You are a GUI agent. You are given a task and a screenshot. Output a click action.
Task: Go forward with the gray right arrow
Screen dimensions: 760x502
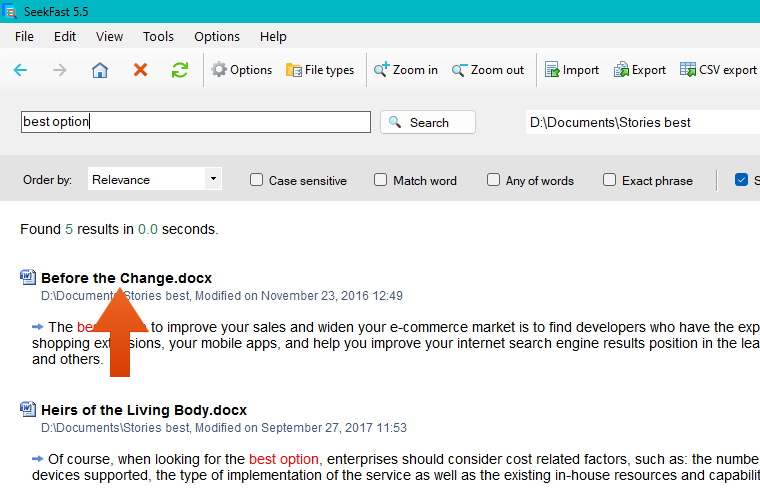point(60,70)
